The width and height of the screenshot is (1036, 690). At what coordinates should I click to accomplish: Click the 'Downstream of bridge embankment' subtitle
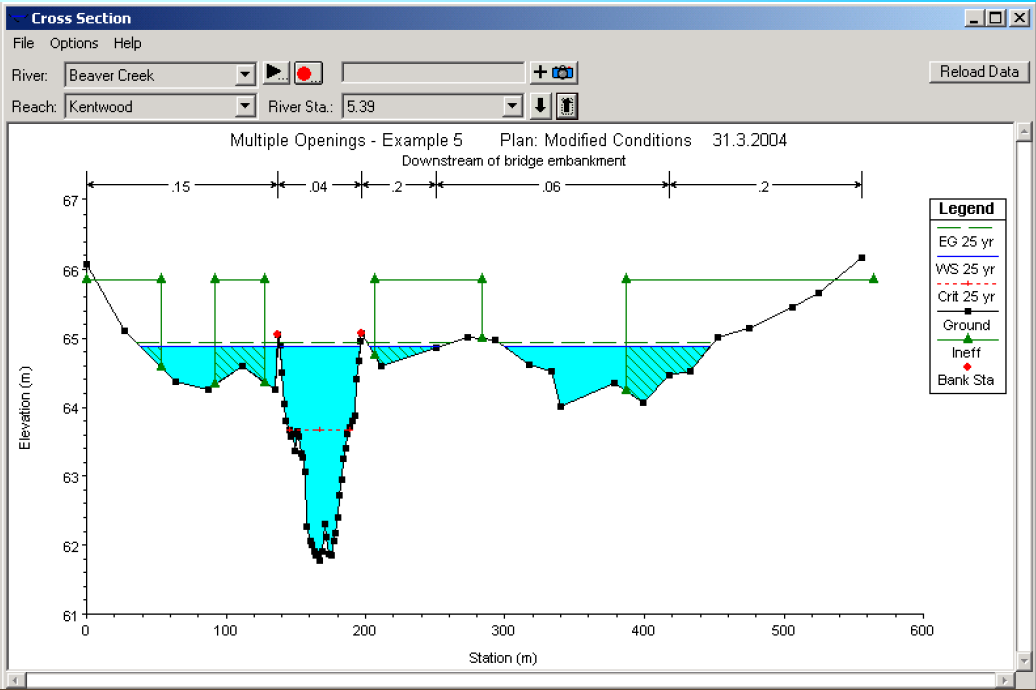513,161
